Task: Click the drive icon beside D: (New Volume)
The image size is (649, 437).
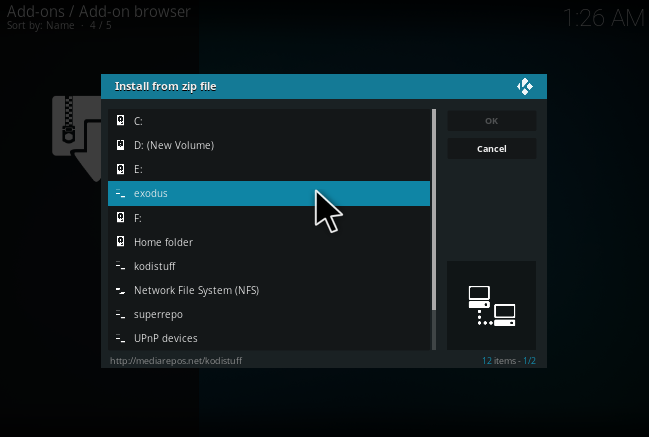Action: (120, 145)
